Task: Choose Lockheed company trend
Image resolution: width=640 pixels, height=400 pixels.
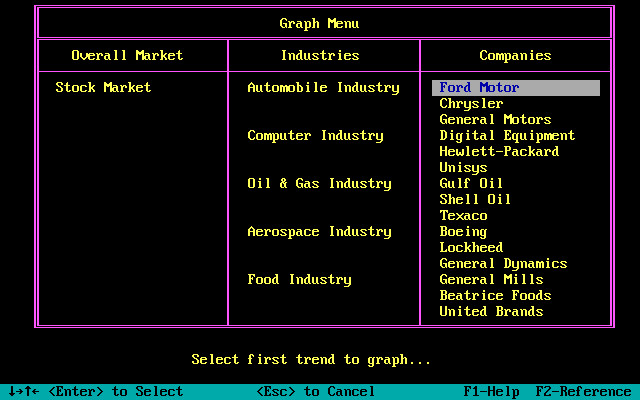Action: (x=471, y=247)
